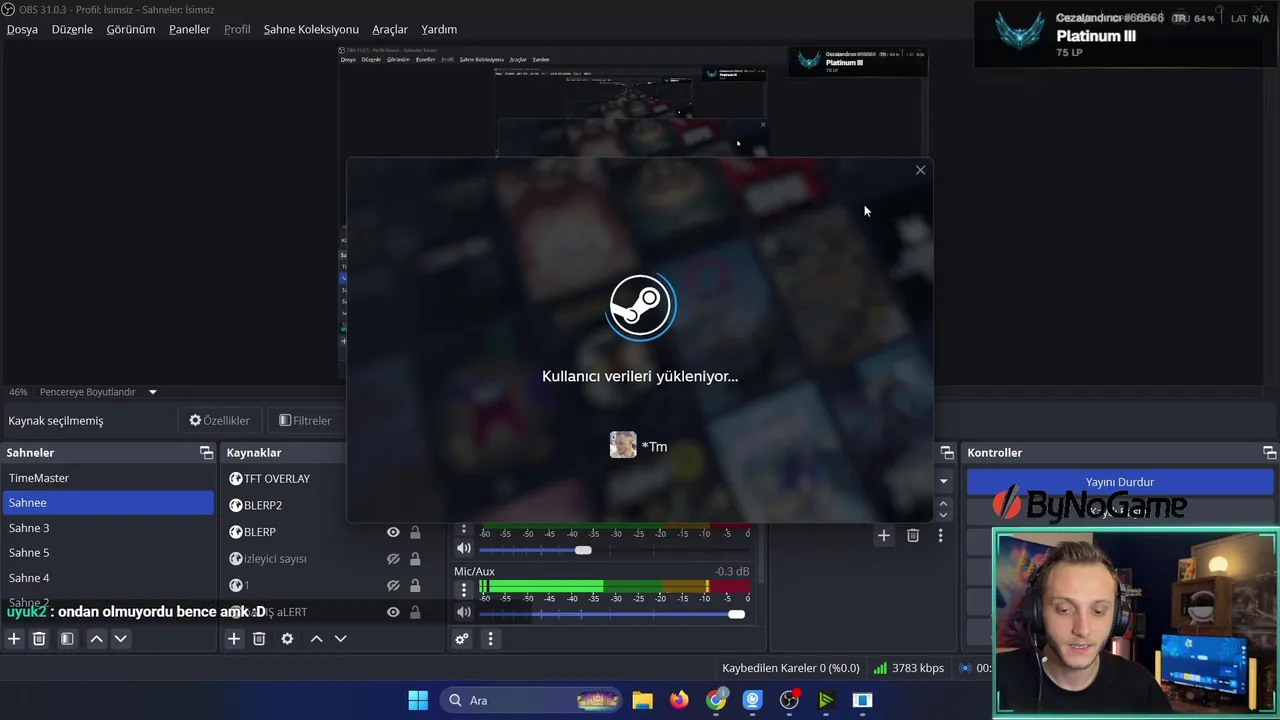Open the mixer toolbar three-dot menu
The height and width of the screenshot is (720, 1280).
490,638
